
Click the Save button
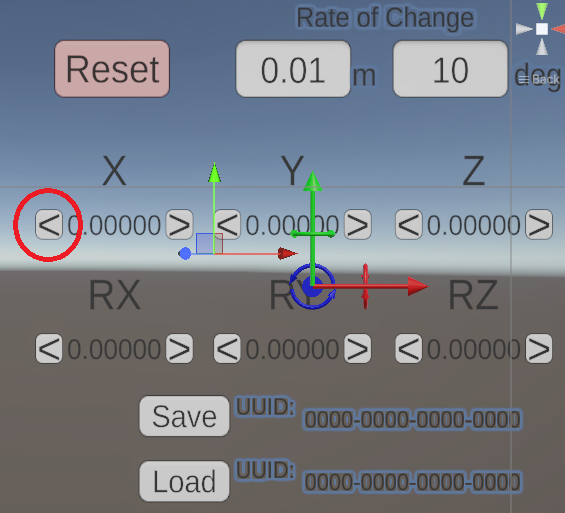point(184,416)
